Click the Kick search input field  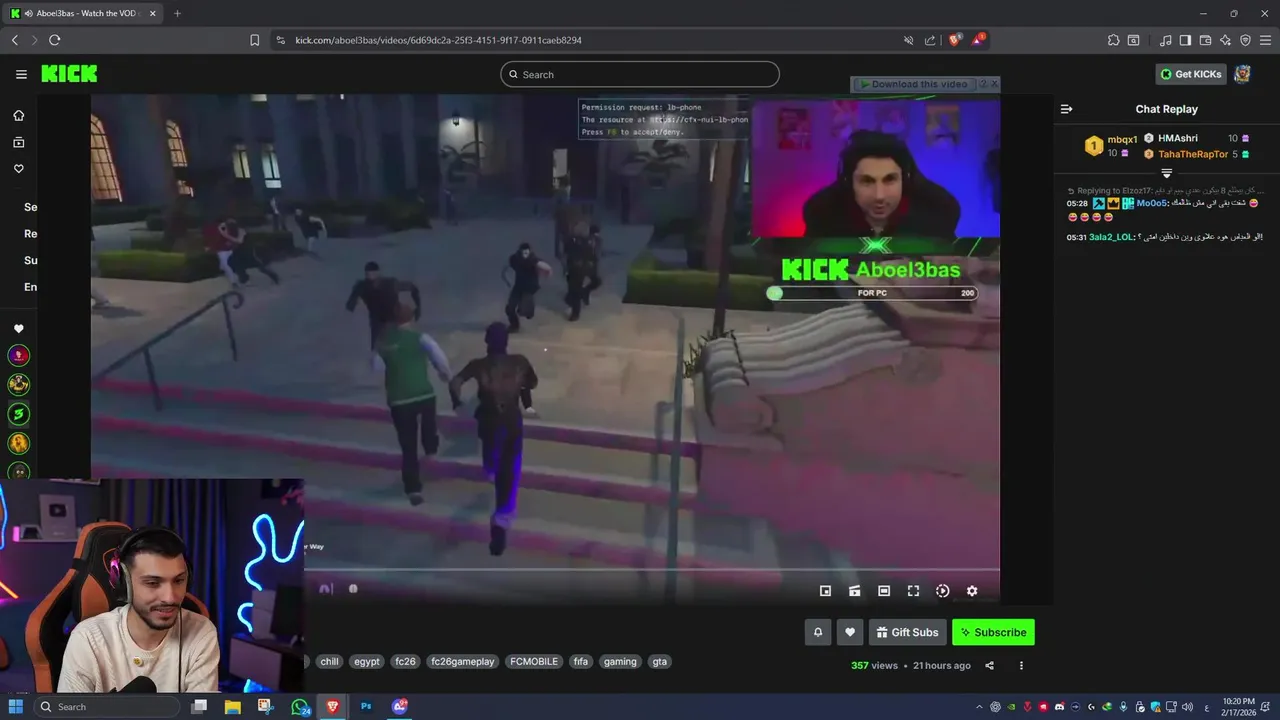[640, 74]
